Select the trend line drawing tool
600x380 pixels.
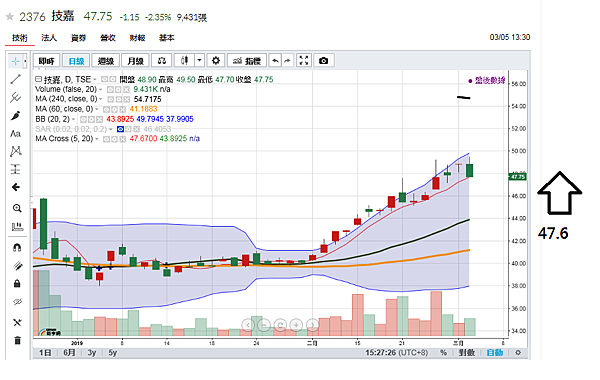15,79
